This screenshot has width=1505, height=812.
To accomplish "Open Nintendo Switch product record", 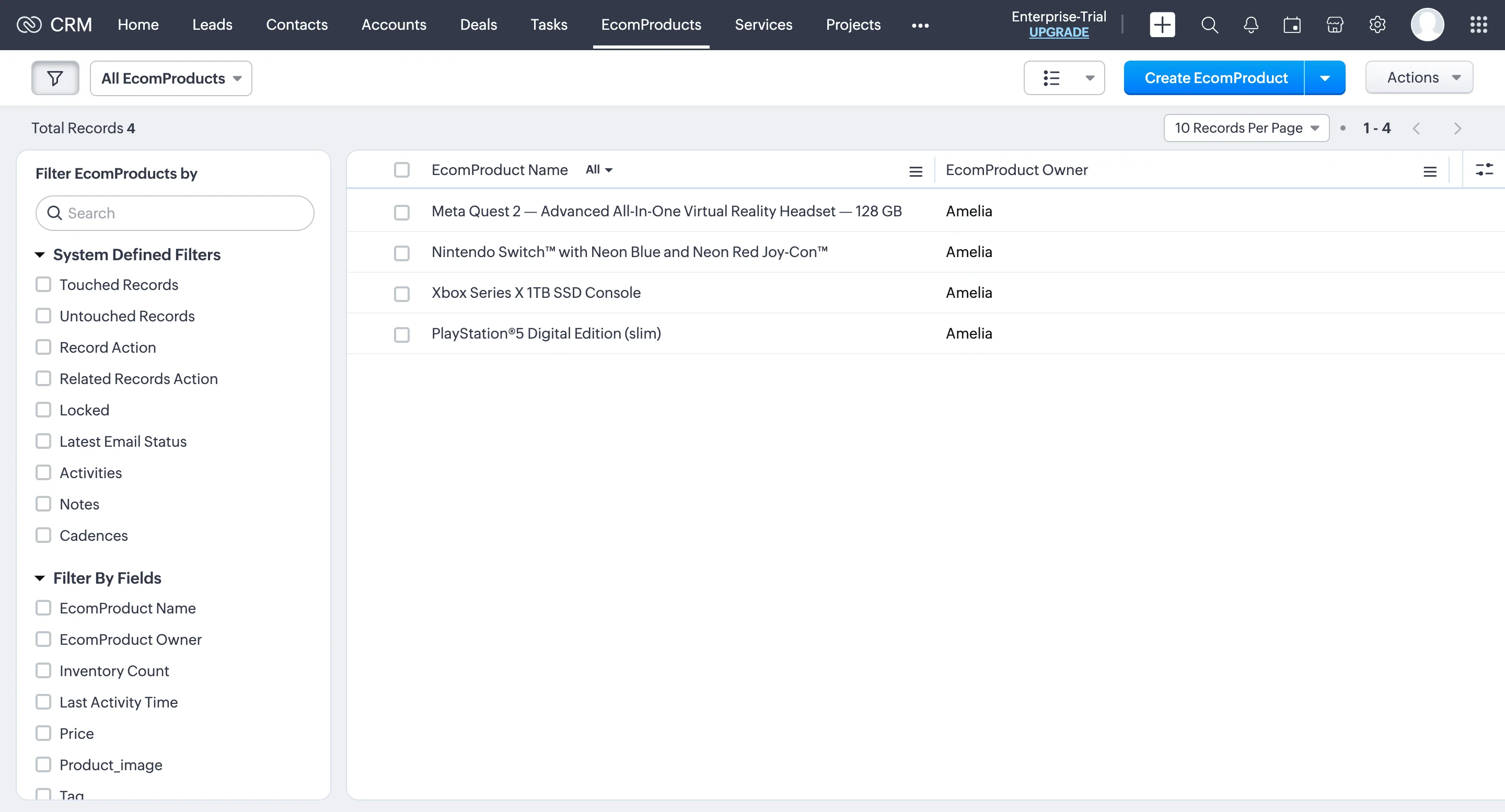I will (x=629, y=252).
